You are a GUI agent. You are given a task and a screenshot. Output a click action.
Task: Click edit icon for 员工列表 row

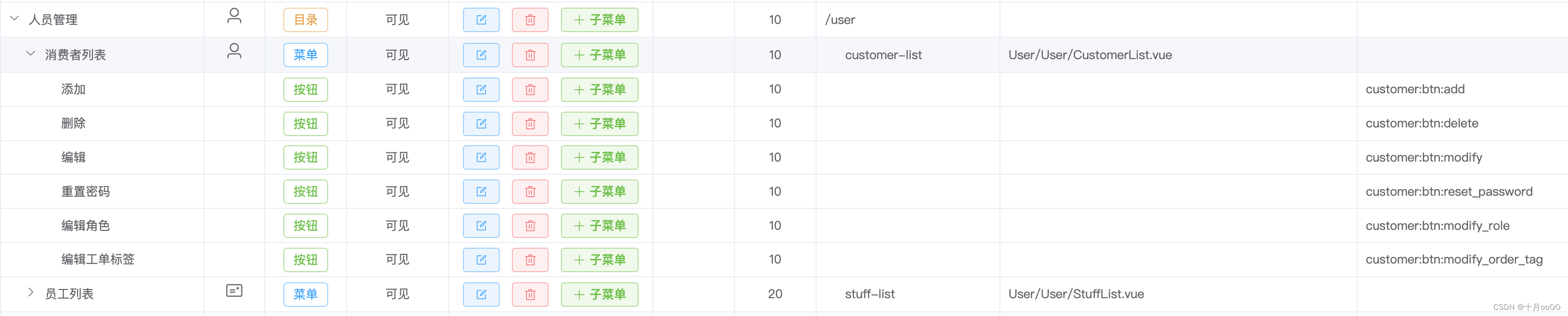pos(481,295)
